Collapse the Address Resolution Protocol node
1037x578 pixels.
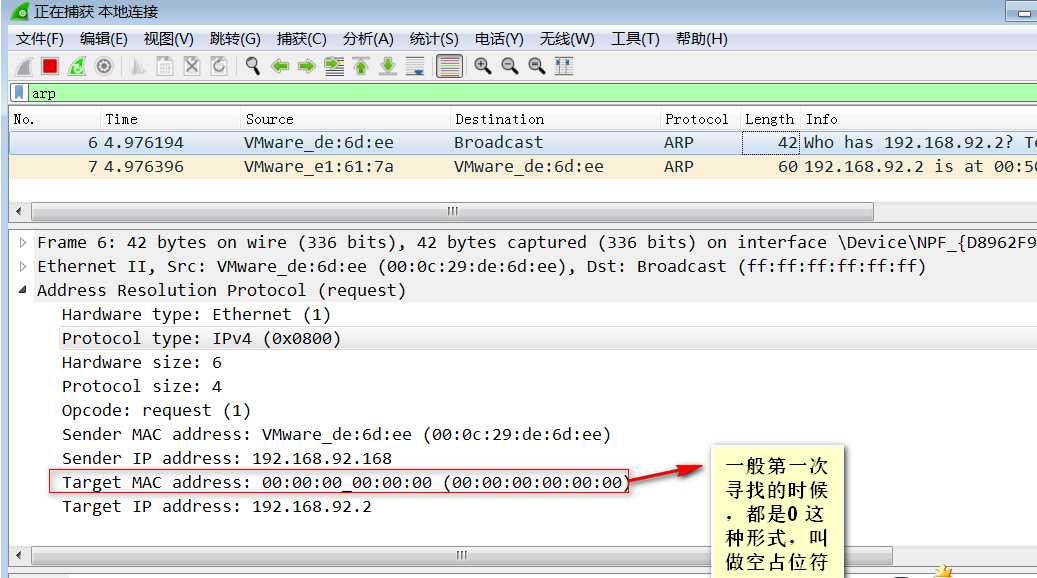click(x=23, y=290)
